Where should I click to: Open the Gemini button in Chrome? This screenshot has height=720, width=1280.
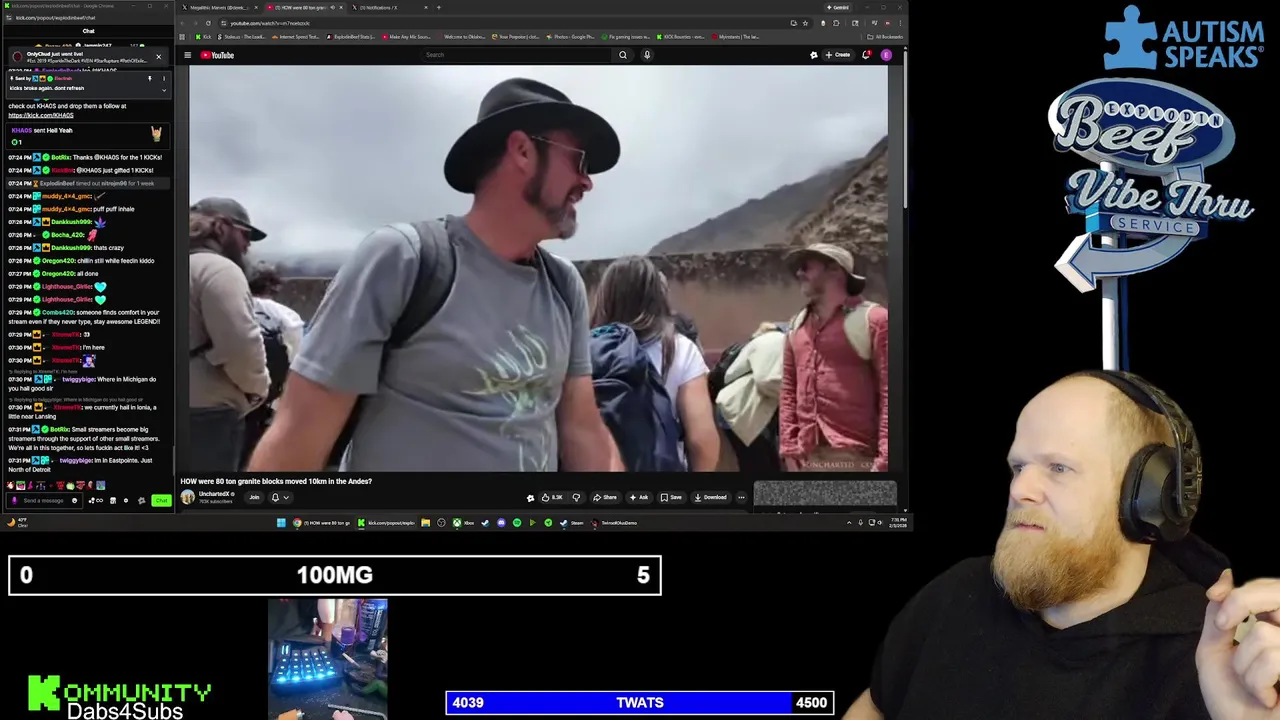pos(838,7)
